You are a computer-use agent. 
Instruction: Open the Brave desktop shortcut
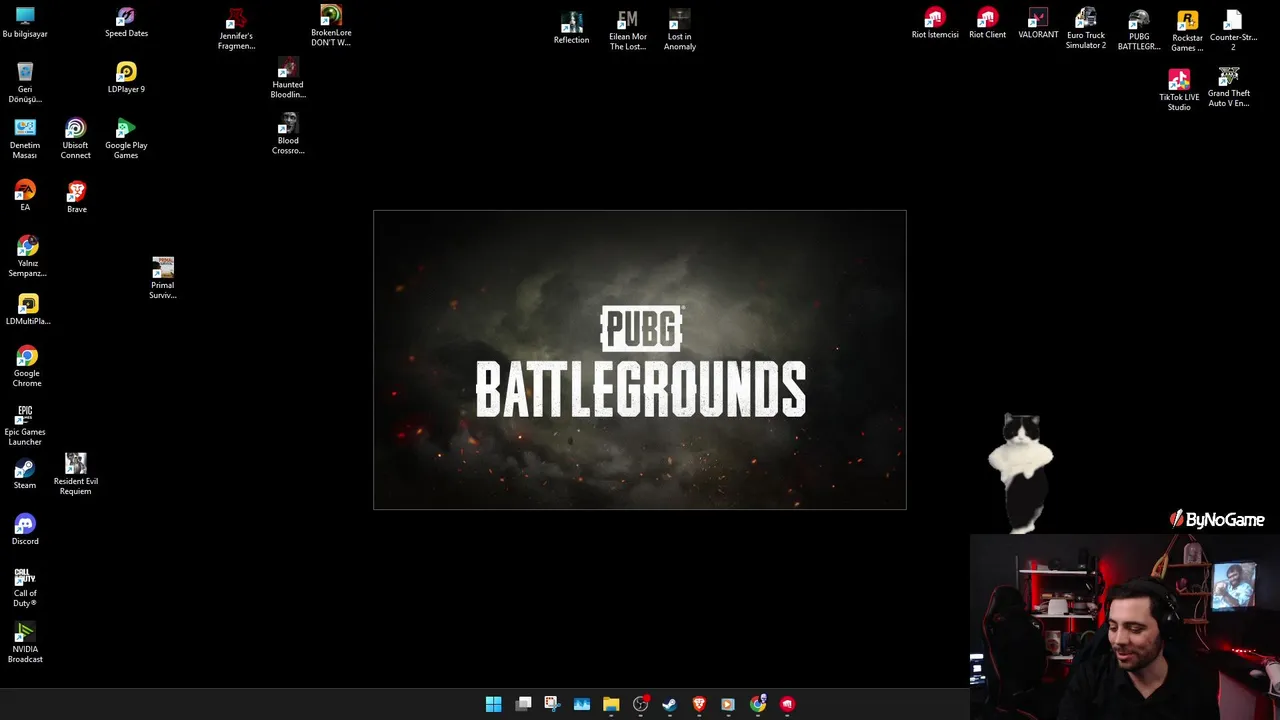click(76, 197)
